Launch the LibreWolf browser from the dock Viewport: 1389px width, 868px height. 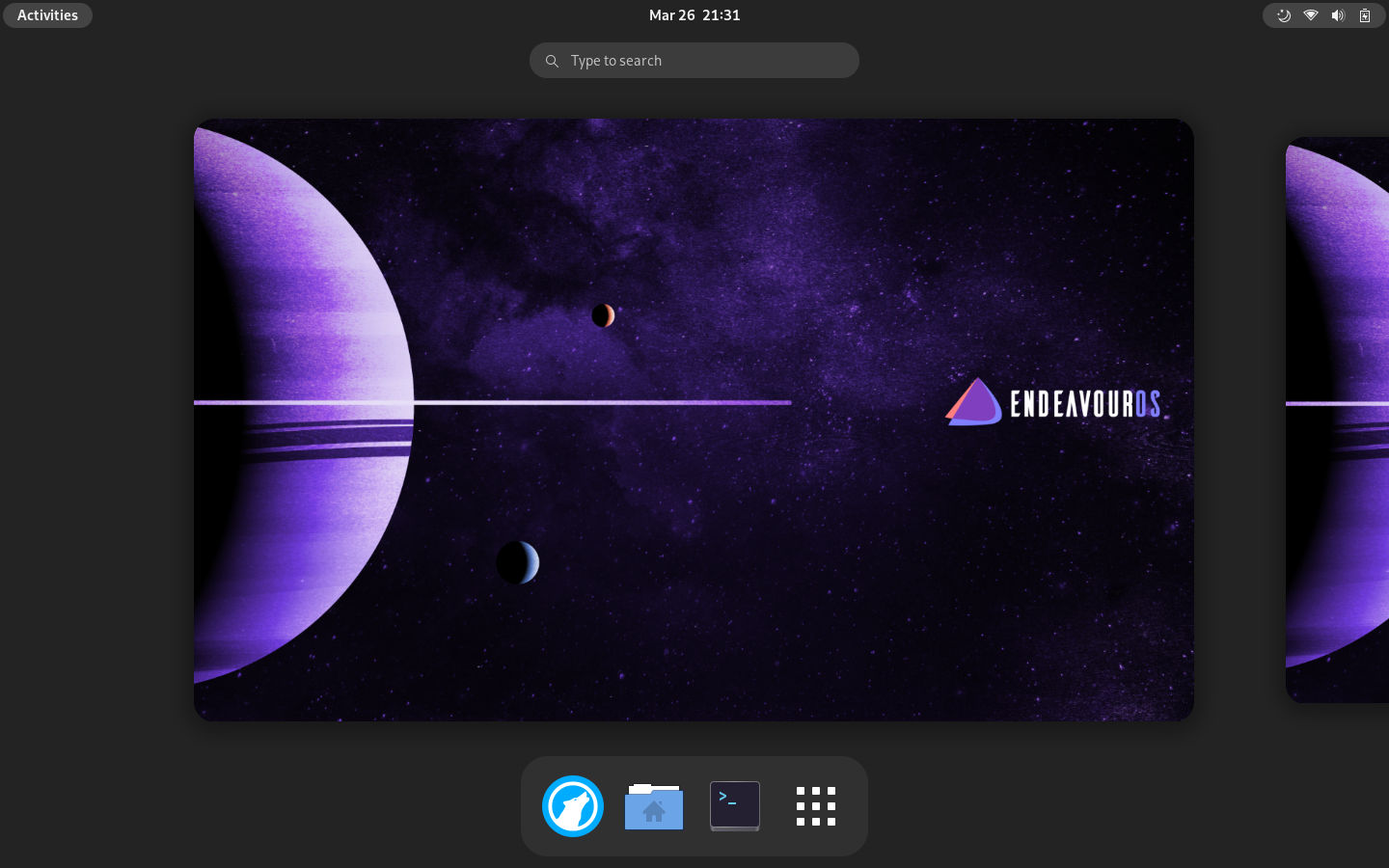coord(573,806)
